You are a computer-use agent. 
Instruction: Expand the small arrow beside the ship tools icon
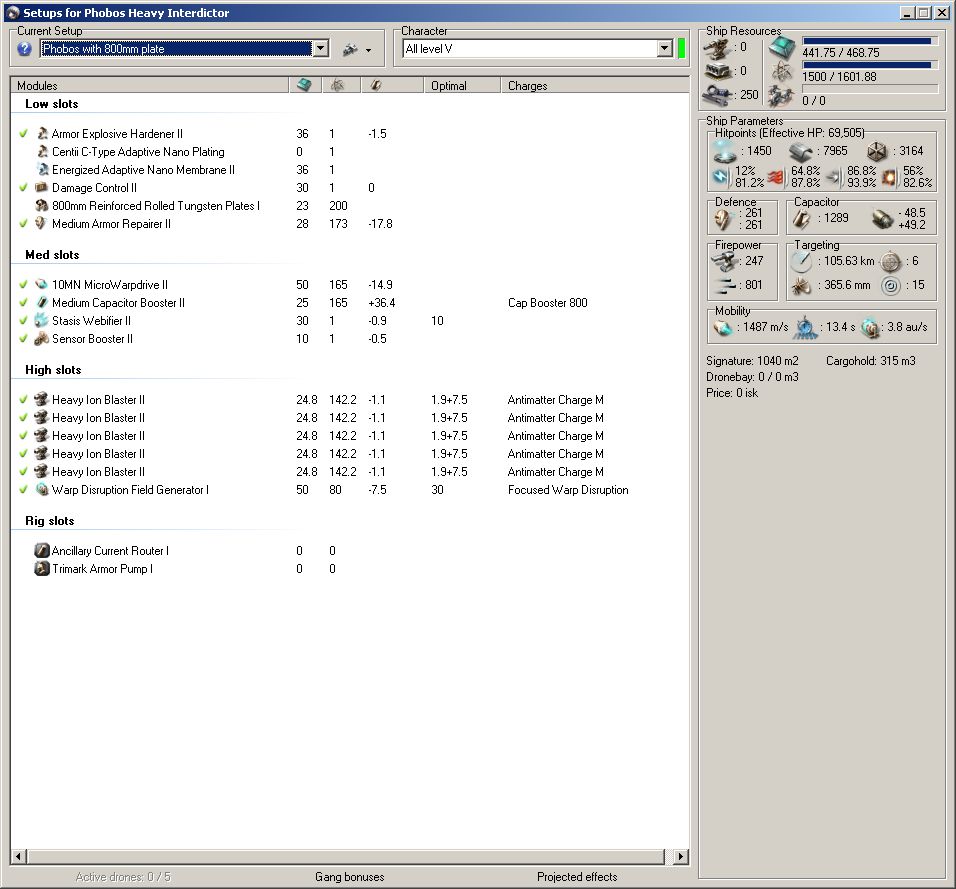click(368, 51)
